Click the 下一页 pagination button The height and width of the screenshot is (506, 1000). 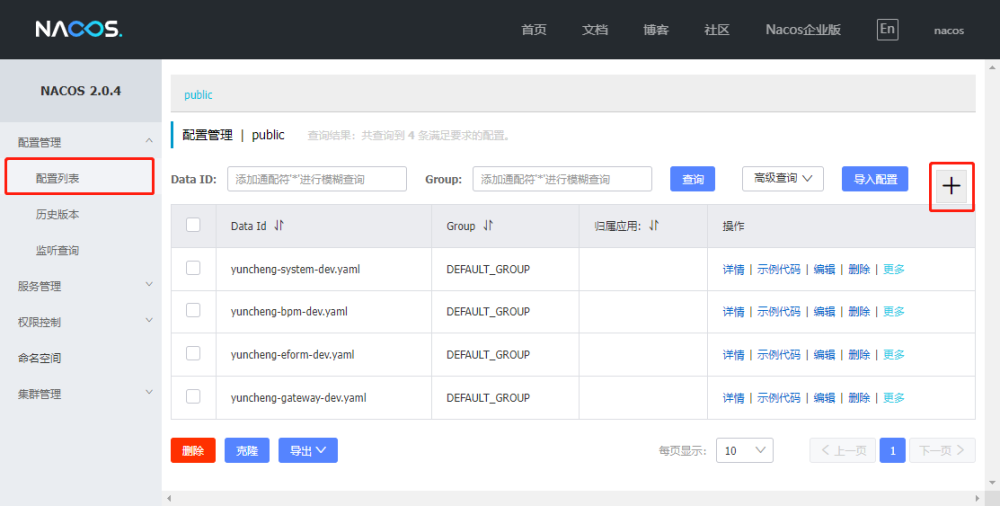click(942, 450)
